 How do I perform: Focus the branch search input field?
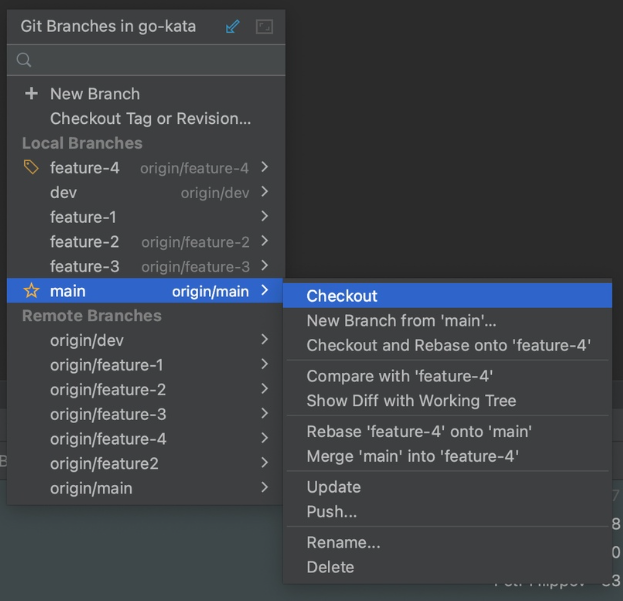point(150,60)
